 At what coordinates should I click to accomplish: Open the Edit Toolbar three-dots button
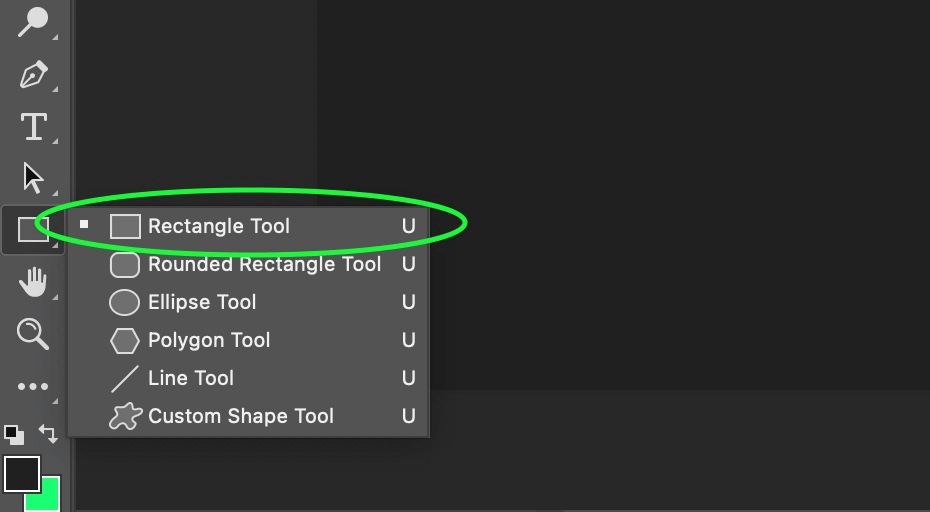pos(33,387)
